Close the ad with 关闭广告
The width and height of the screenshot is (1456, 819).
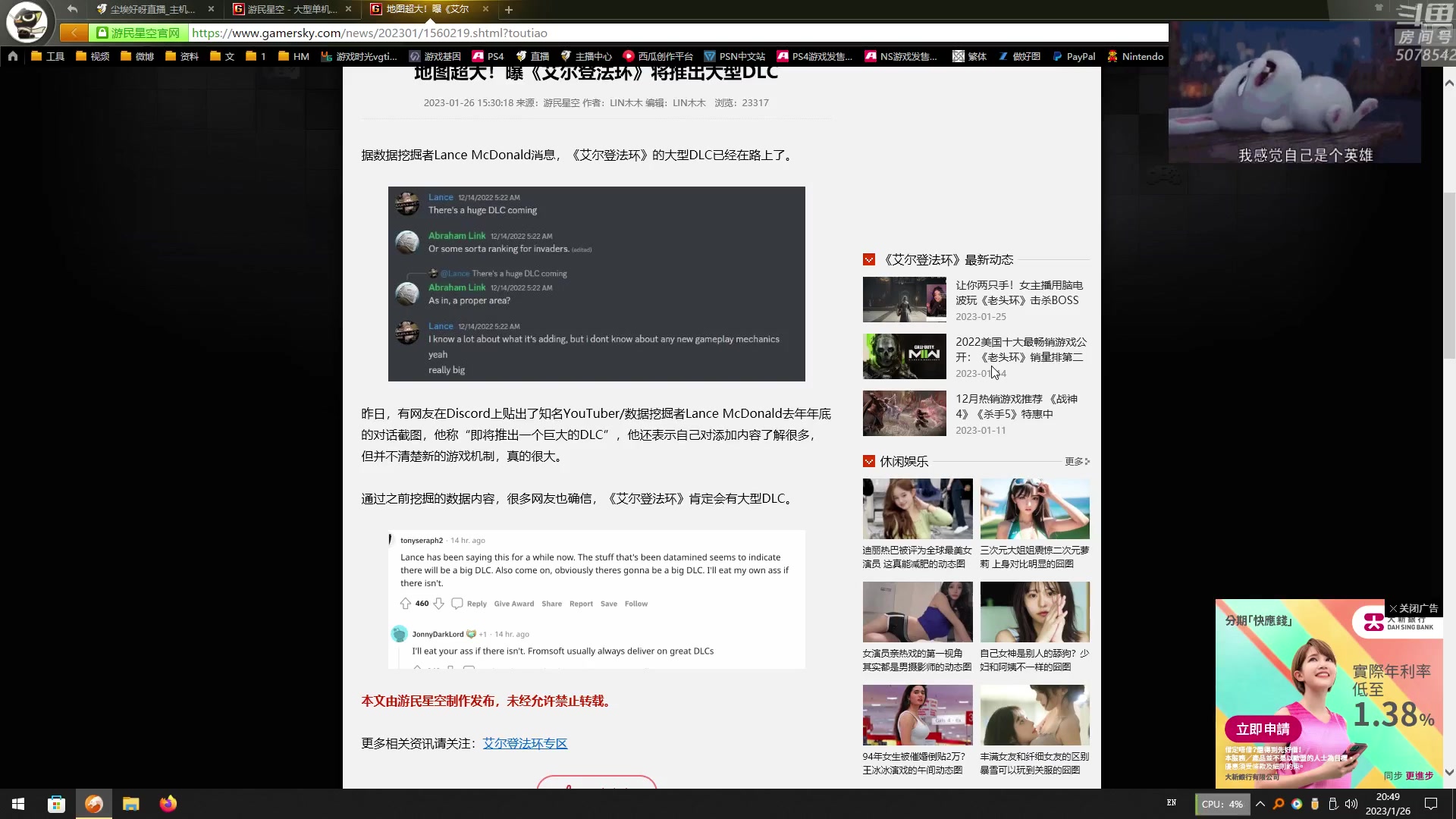[1414, 608]
